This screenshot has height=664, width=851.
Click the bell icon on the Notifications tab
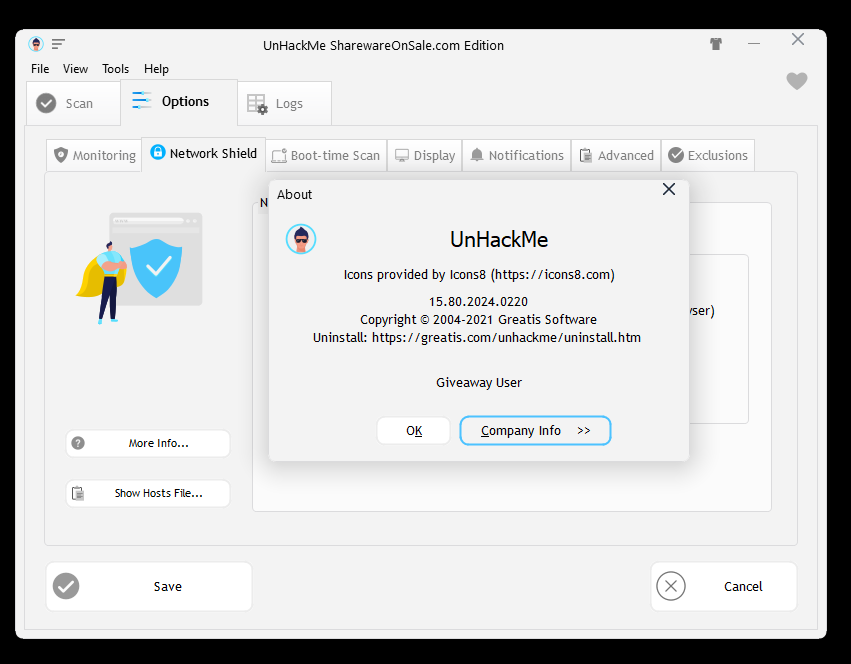coord(477,155)
